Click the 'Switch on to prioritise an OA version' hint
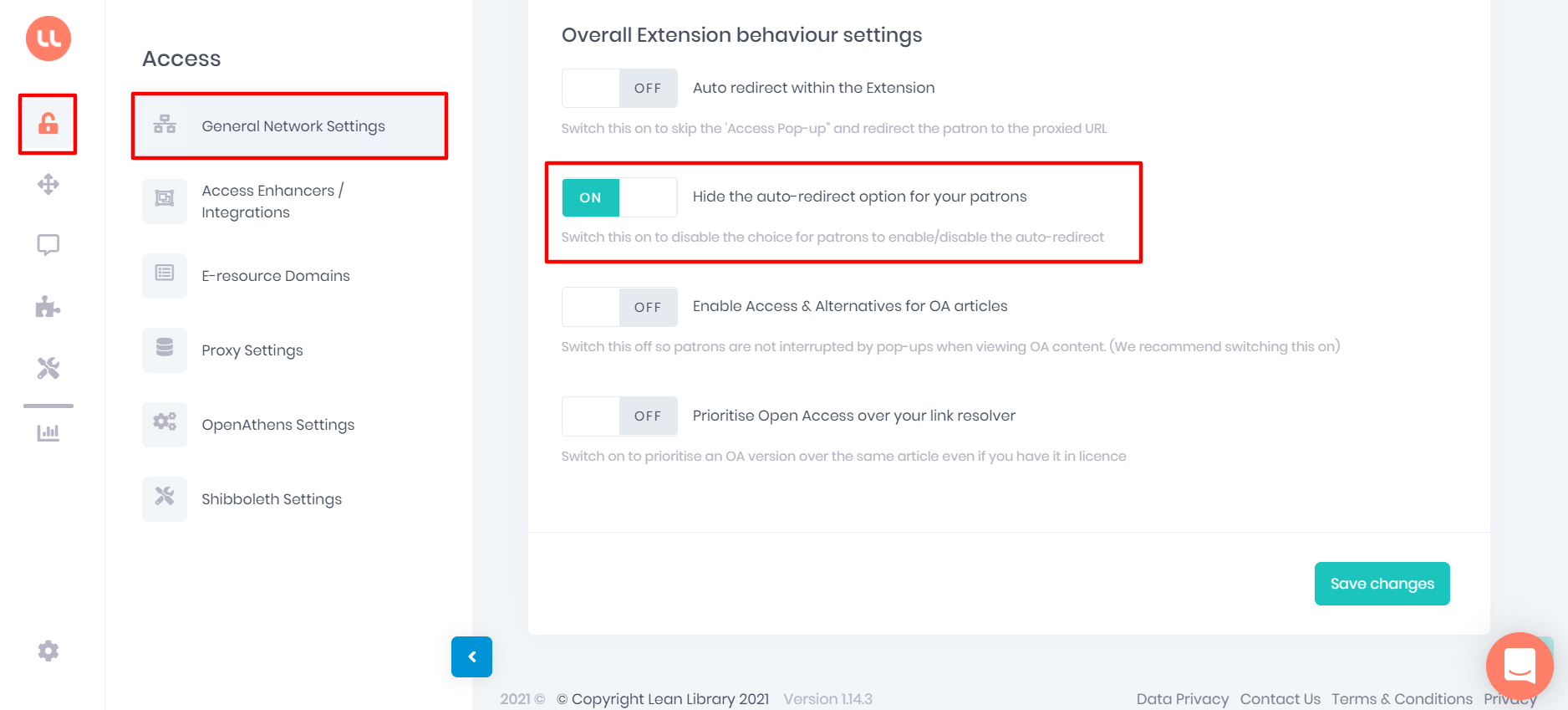1568x710 pixels. [843, 457]
